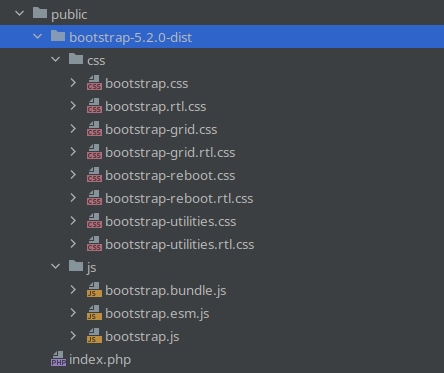The image size is (444, 373).
Task: Click the bootstrap.bundle.js file icon
Action: [94, 290]
